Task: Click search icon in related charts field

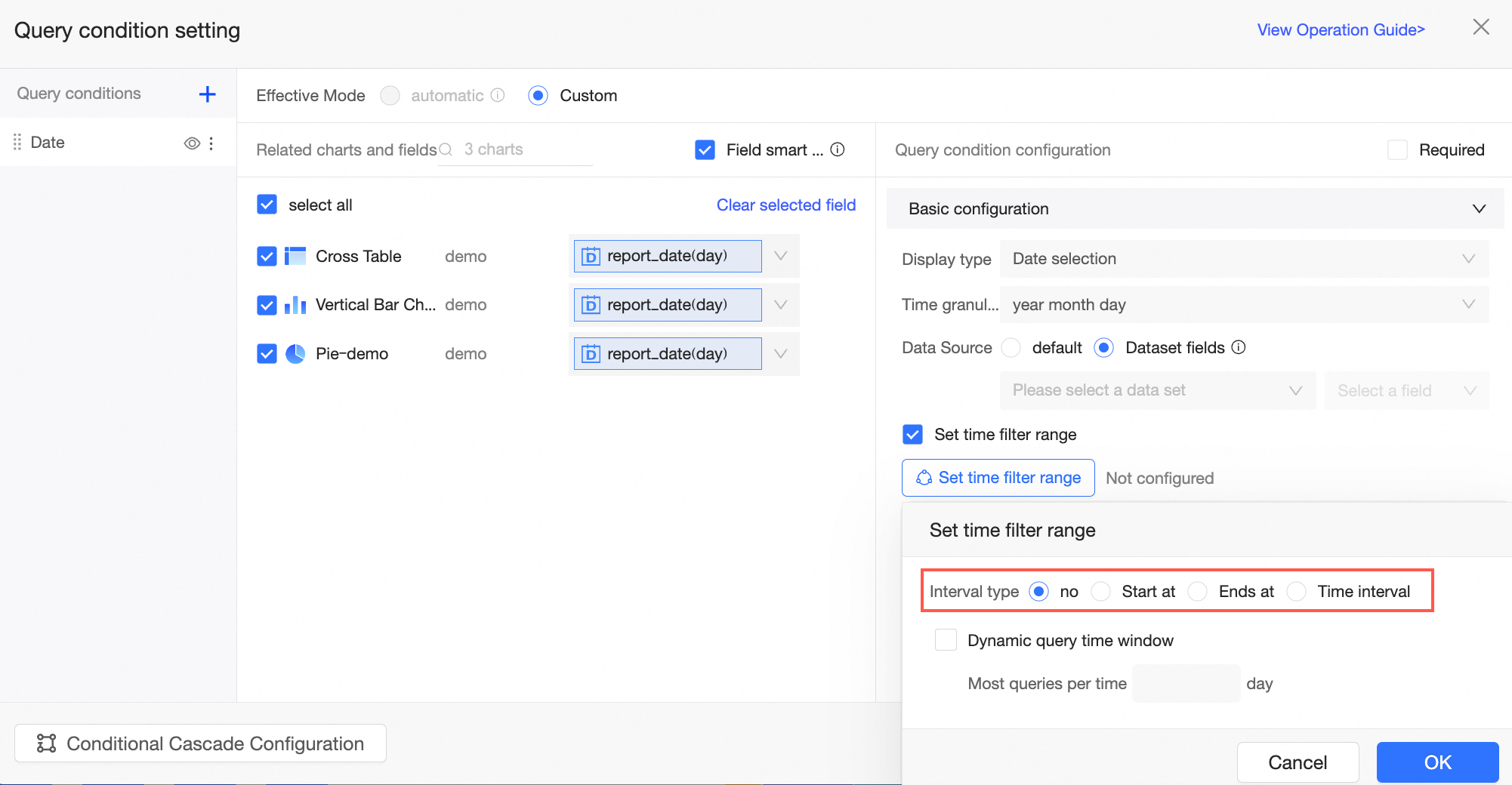Action: tap(446, 149)
